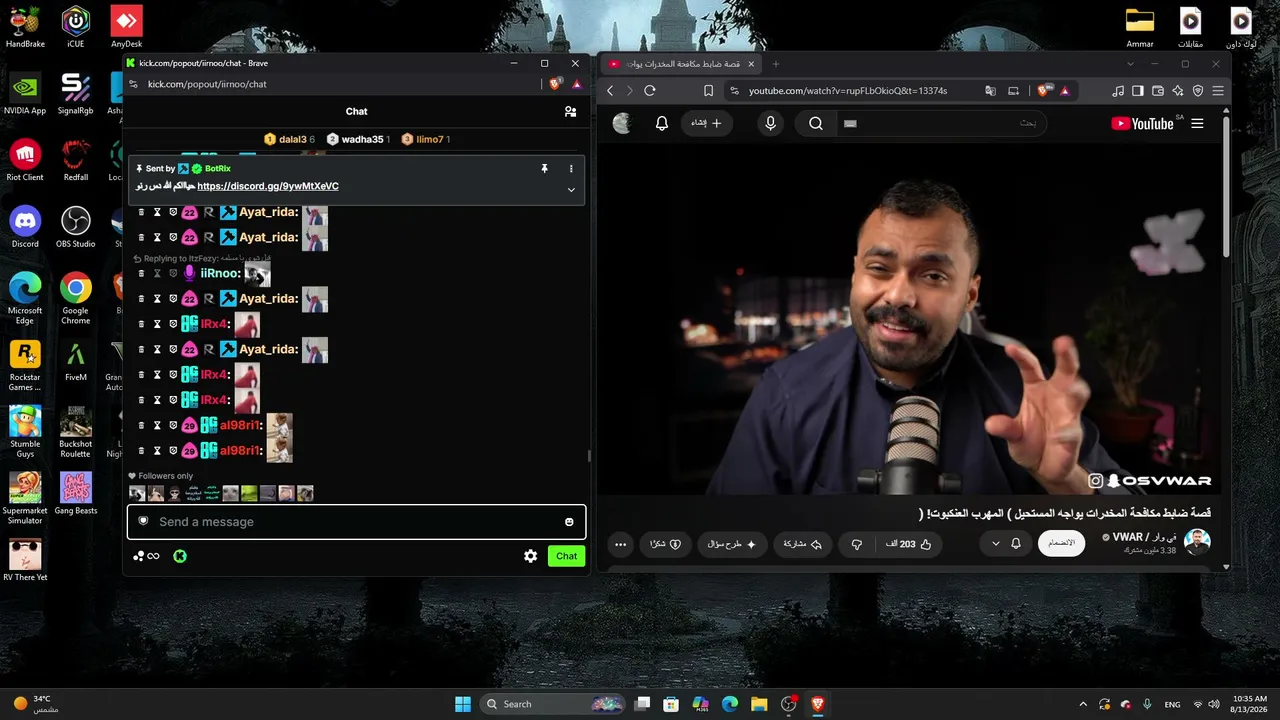Bookmark the YouTube page

point(708,91)
